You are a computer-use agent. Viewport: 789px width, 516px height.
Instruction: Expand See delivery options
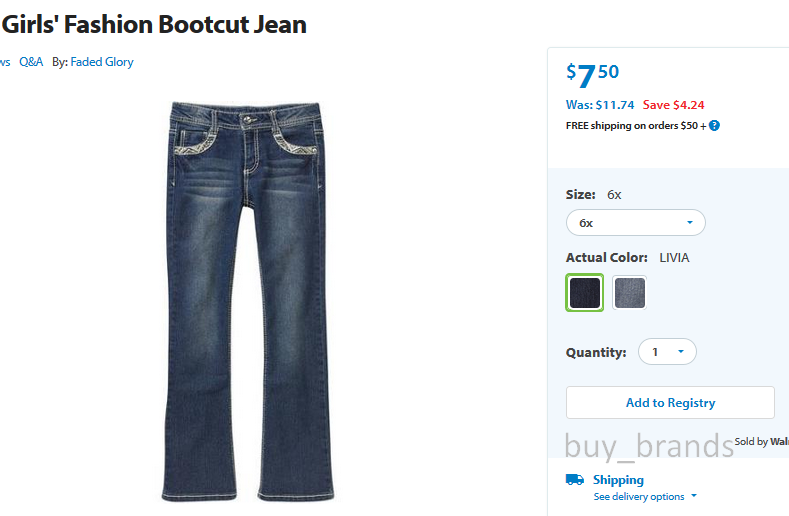639,496
